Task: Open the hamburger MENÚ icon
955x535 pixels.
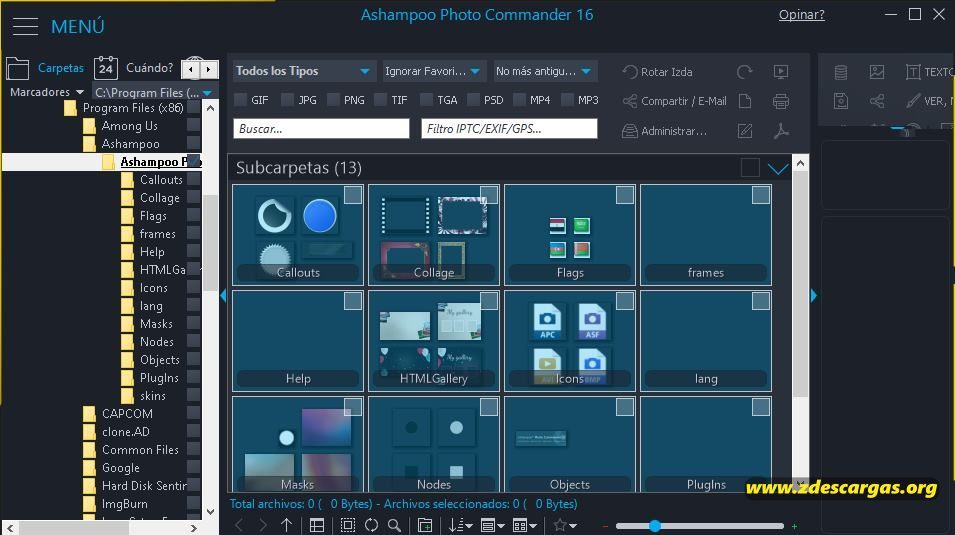Action: (25, 26)
